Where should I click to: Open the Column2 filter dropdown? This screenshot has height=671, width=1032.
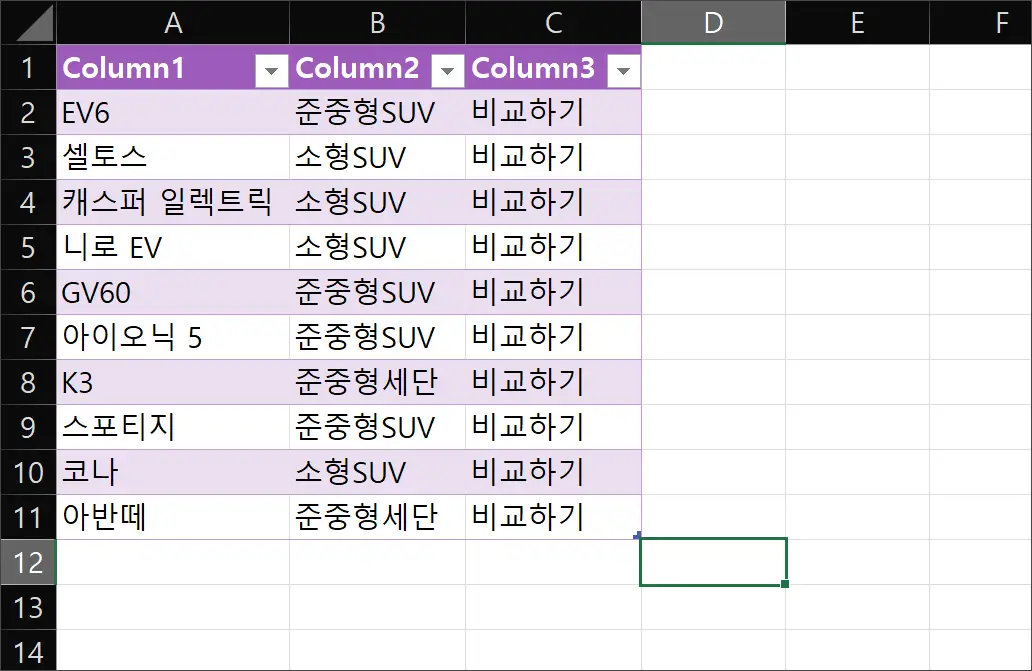[x=448, y=70]
